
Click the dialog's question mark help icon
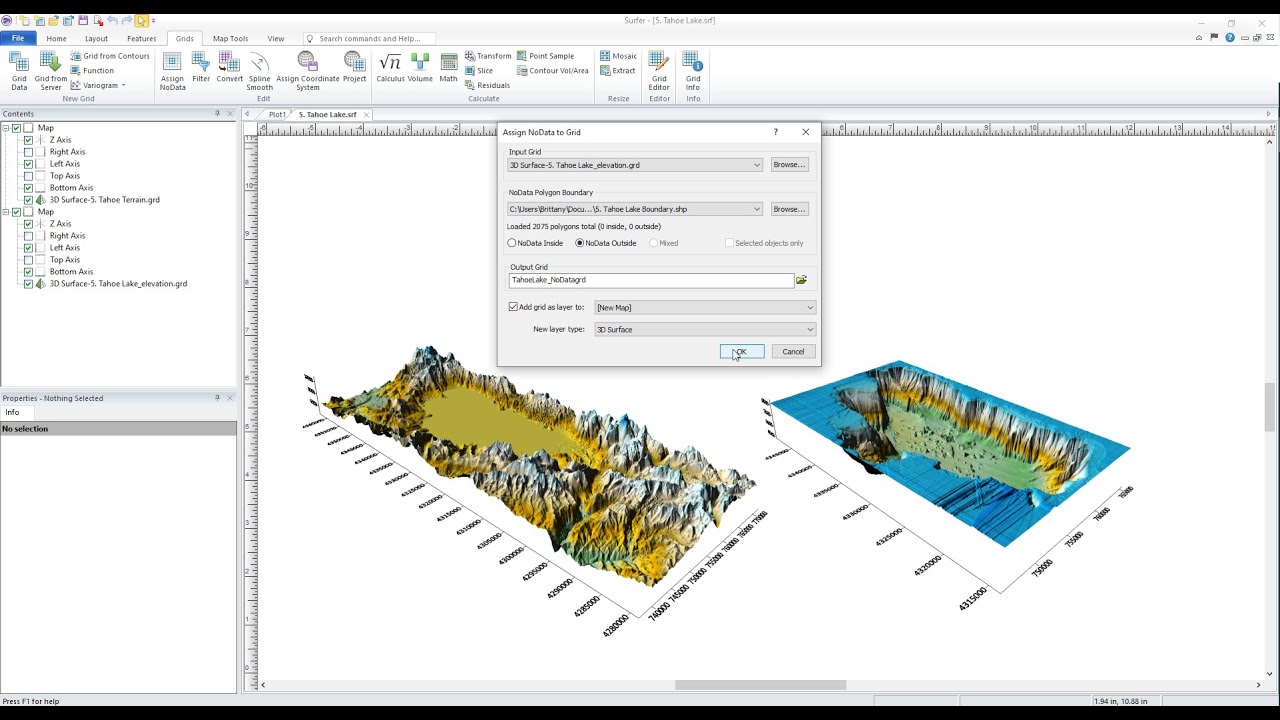775,132
